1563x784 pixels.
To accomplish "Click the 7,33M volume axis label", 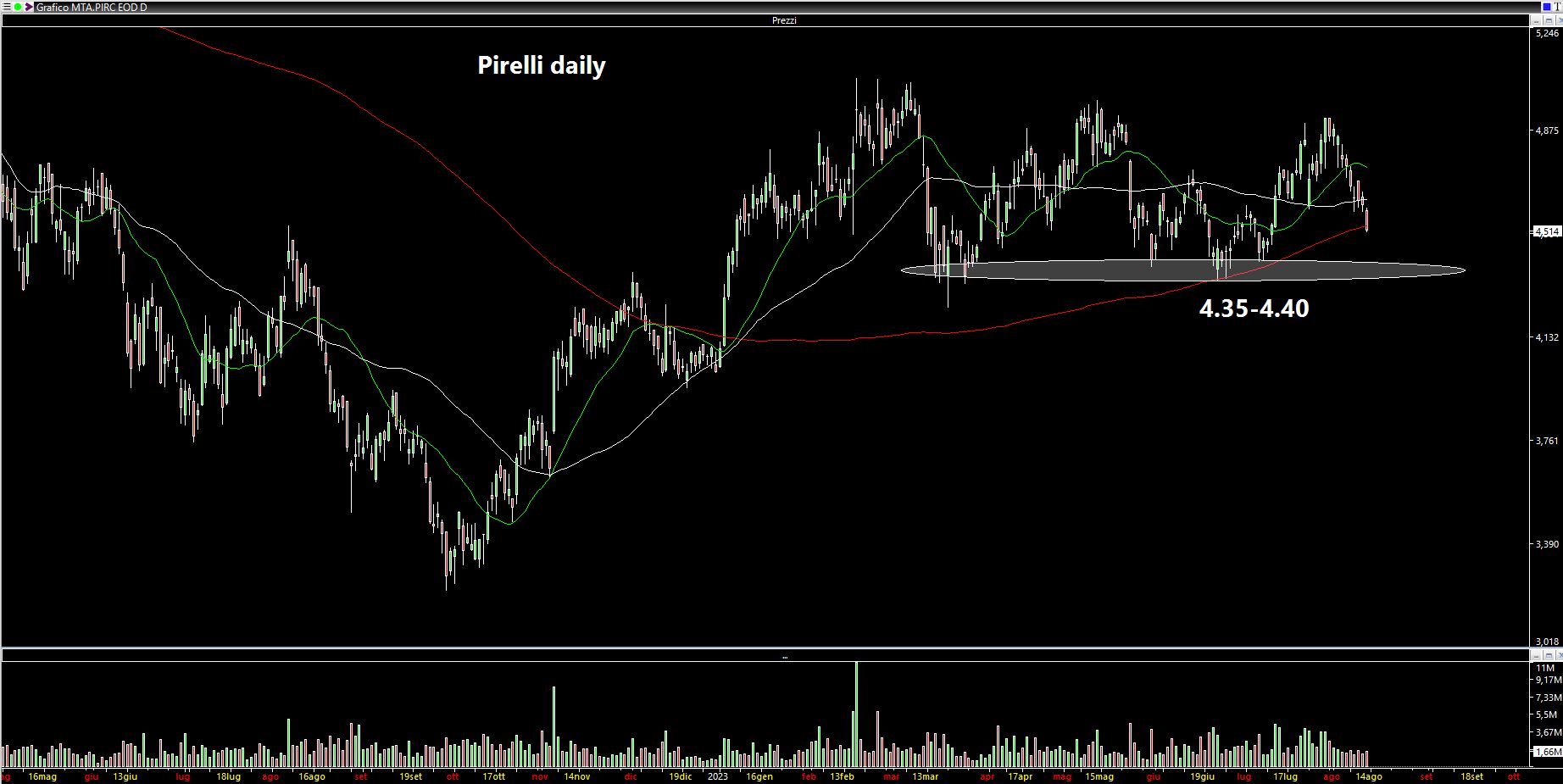I will [x=1548, y=698].
